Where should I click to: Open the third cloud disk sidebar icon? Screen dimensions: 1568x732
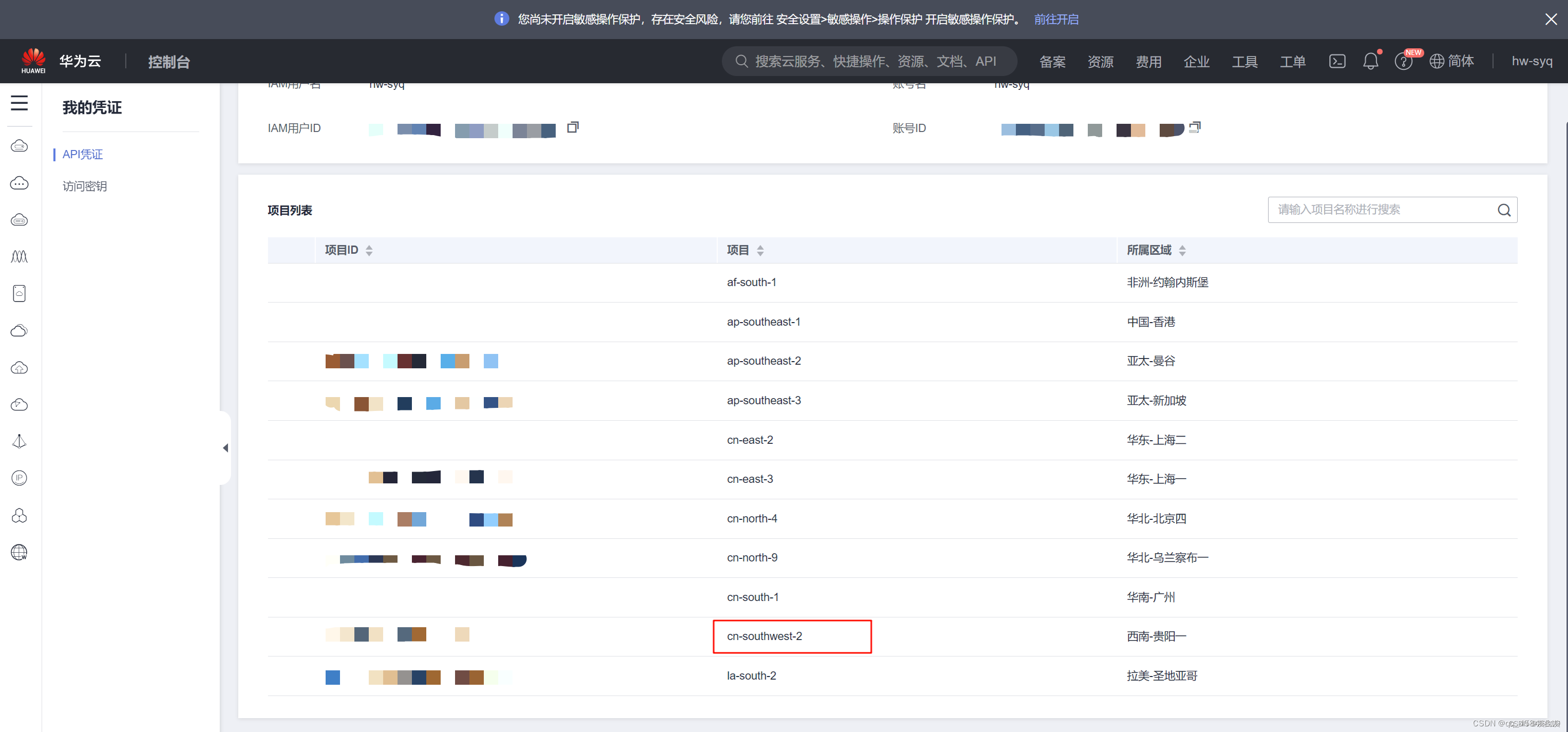click(x=20, y=220)
